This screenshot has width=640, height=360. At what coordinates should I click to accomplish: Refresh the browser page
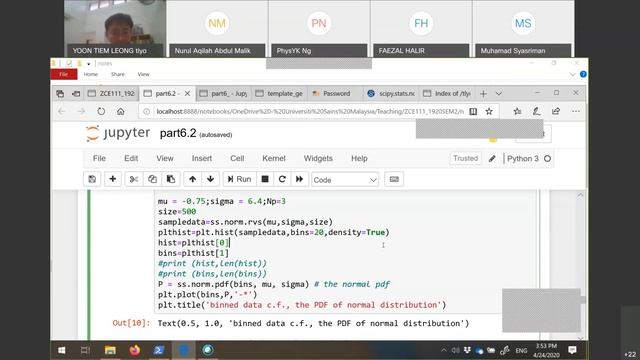tap(101, 111)
